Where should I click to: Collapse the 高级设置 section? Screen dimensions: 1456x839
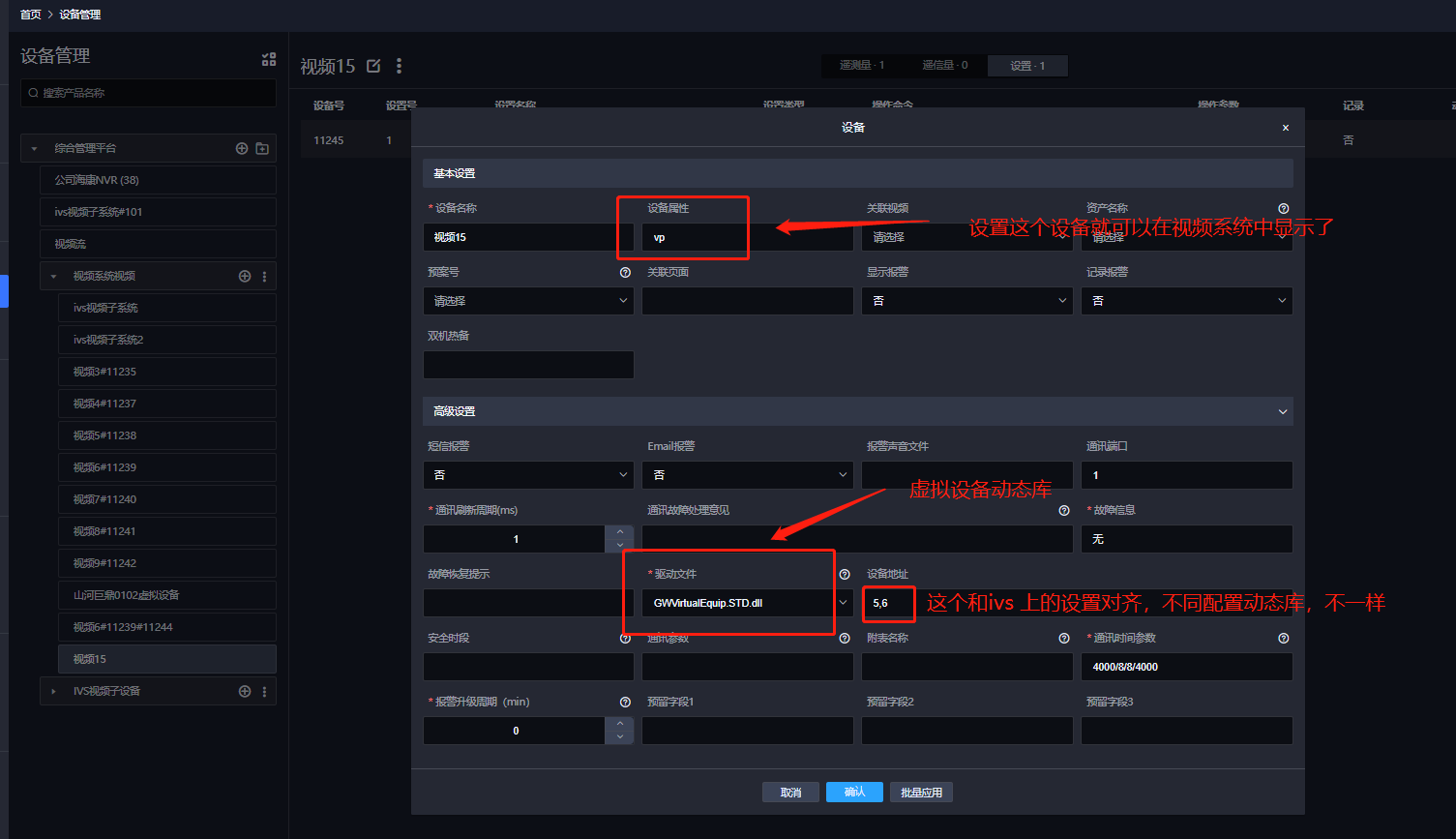tap(1282, 411)
